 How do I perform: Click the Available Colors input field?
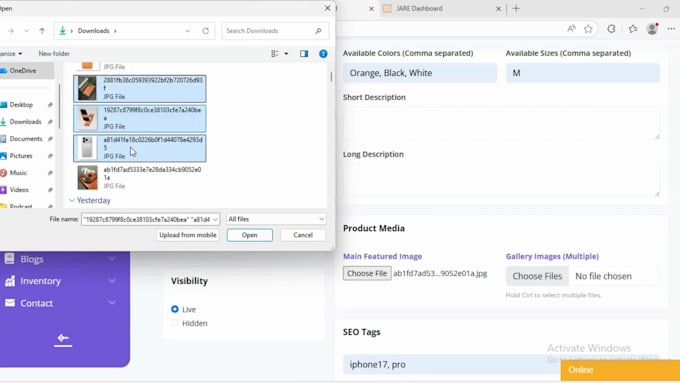[x=420, y=73]
